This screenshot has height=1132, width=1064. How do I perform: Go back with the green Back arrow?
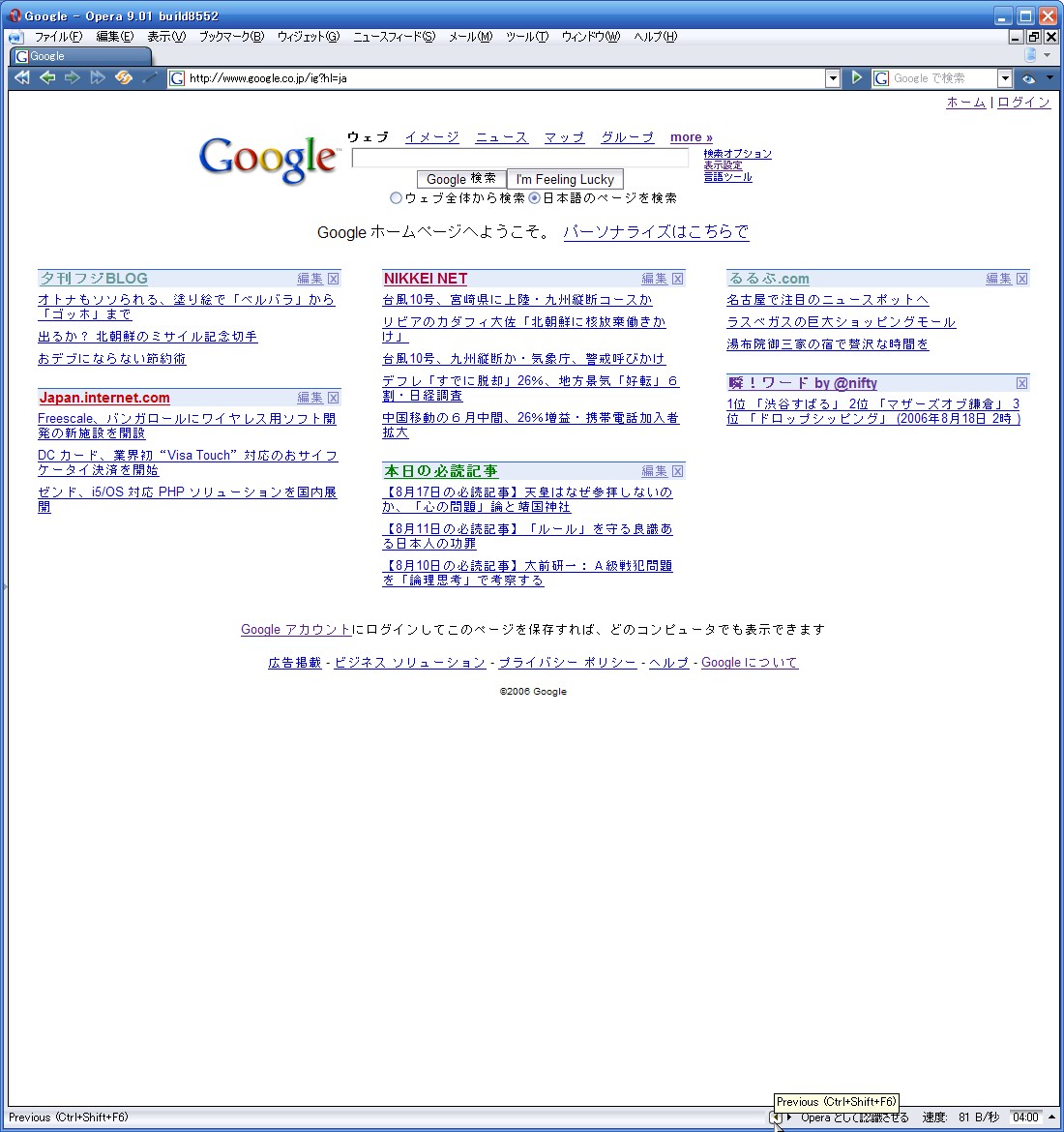click(x=47, y=78)
